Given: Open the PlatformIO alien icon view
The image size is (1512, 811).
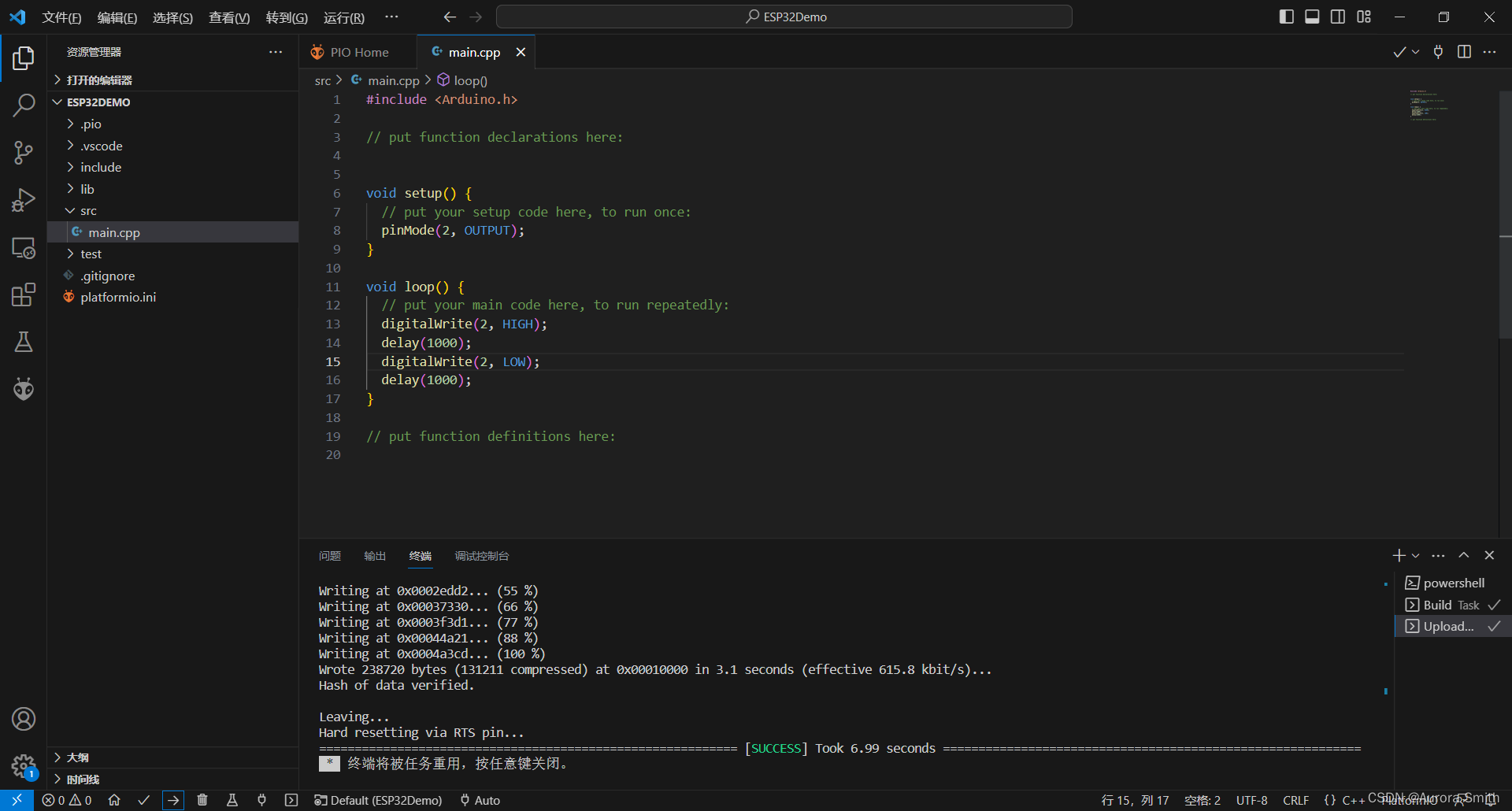Looking at the screenshot, I should pyautogui.click(x=24, y=389).
